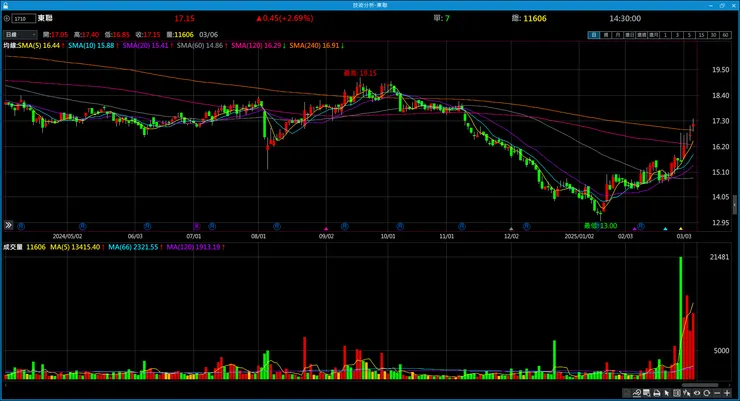
Task: Click the 19.50 price axis label
Action: point(721,70)
